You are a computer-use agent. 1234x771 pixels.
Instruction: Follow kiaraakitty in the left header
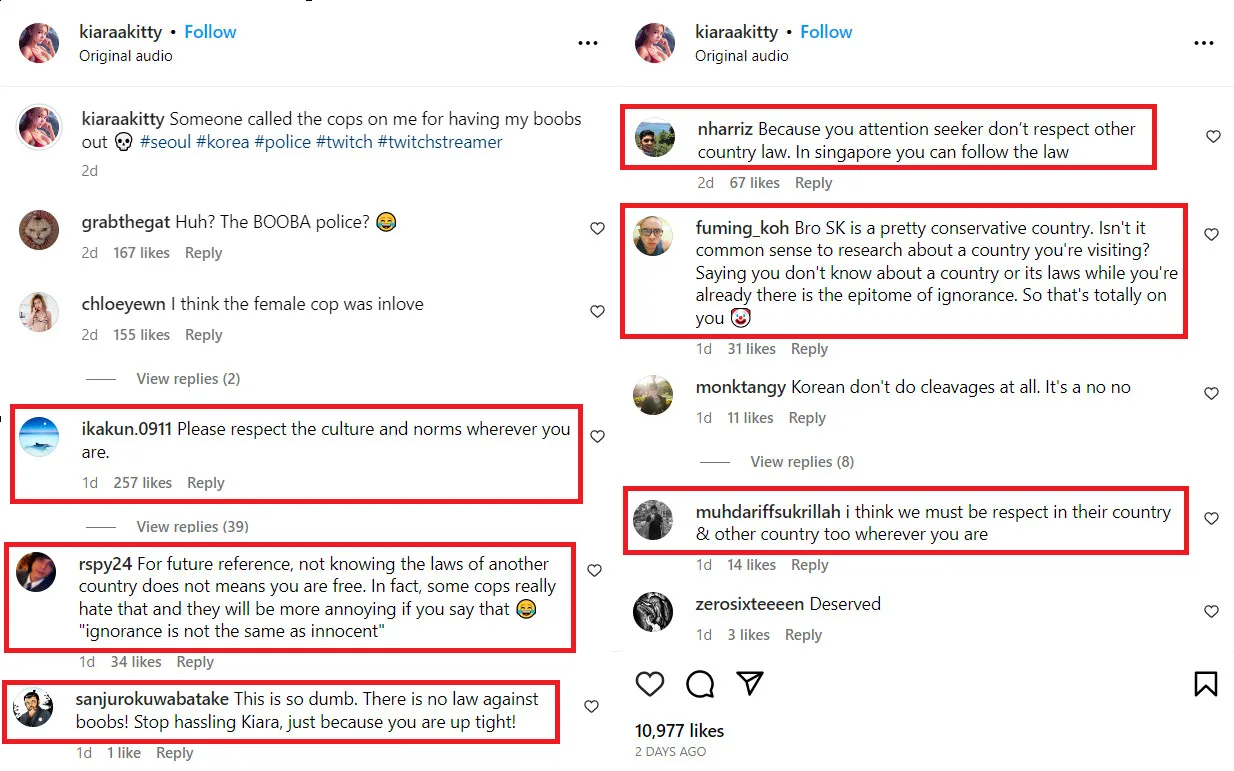210,32
